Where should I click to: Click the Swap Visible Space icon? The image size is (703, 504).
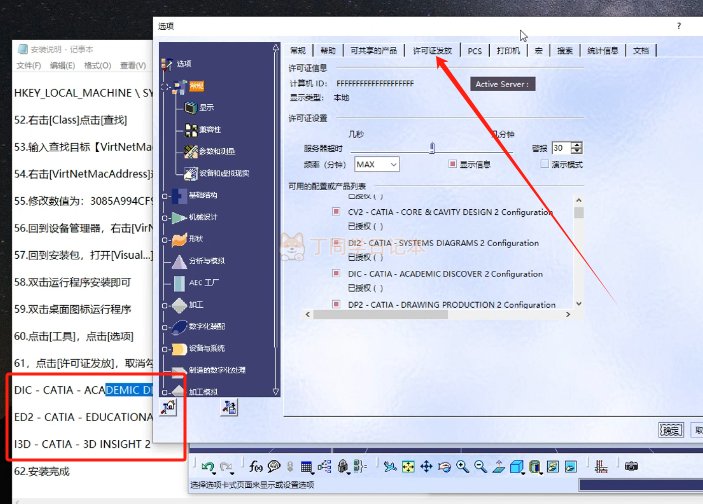tap(571, 467)
